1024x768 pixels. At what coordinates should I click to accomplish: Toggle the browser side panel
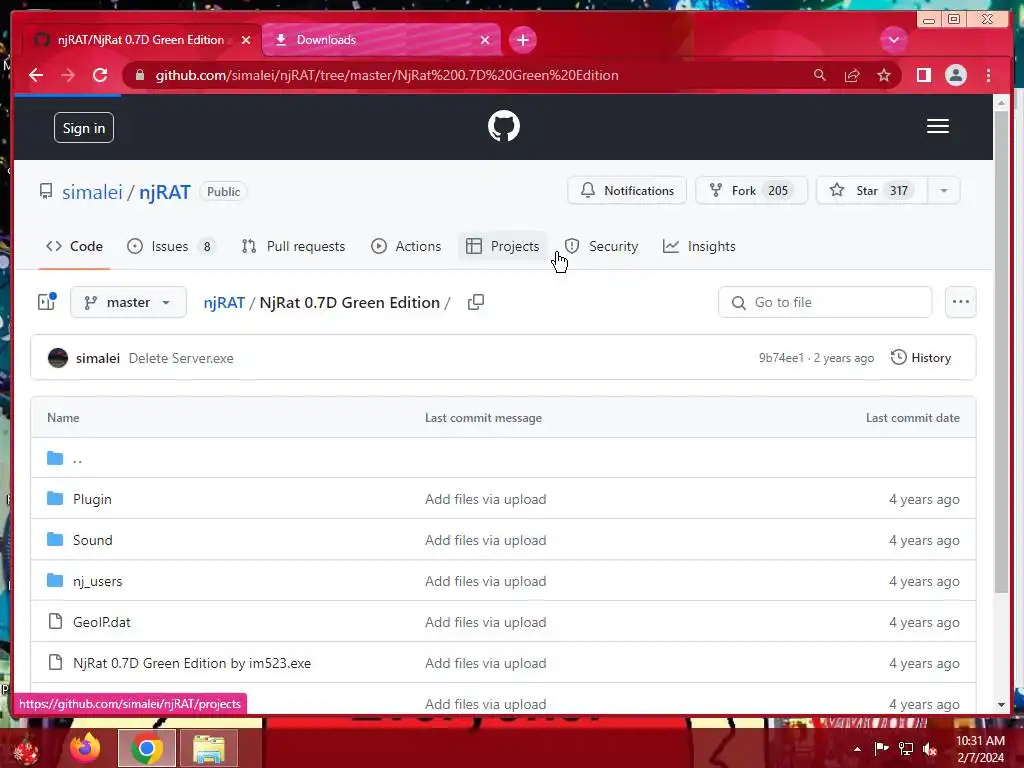click(923, 75)
